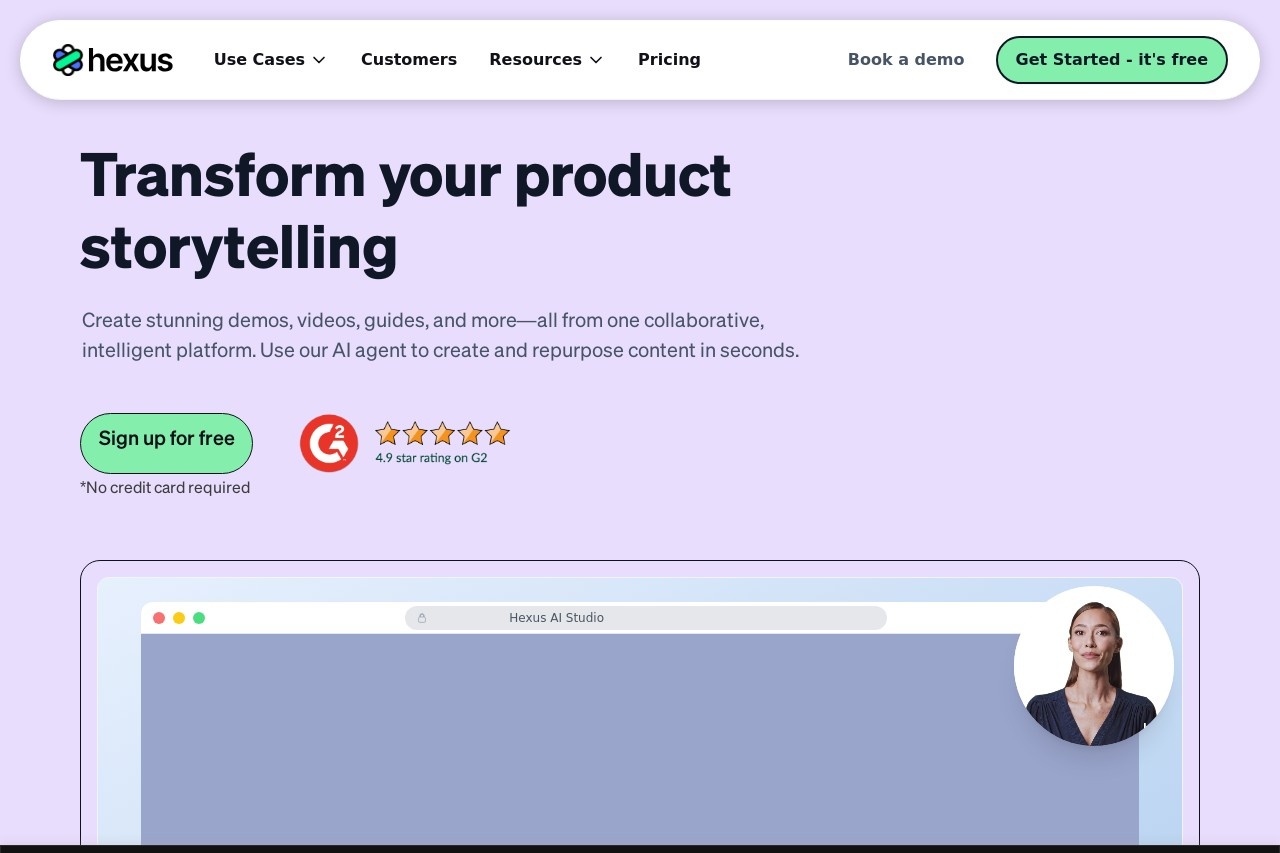Click the green dot in the demo window

199,618
